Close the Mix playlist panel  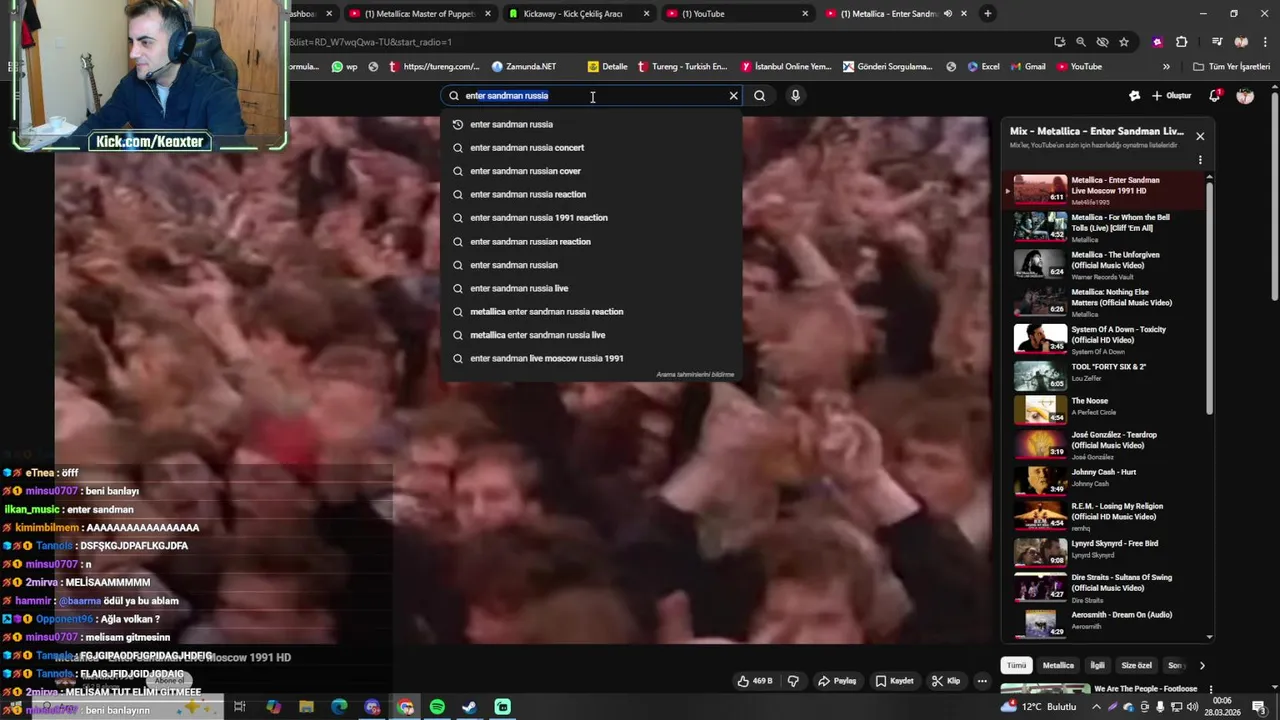(1200, 136)
